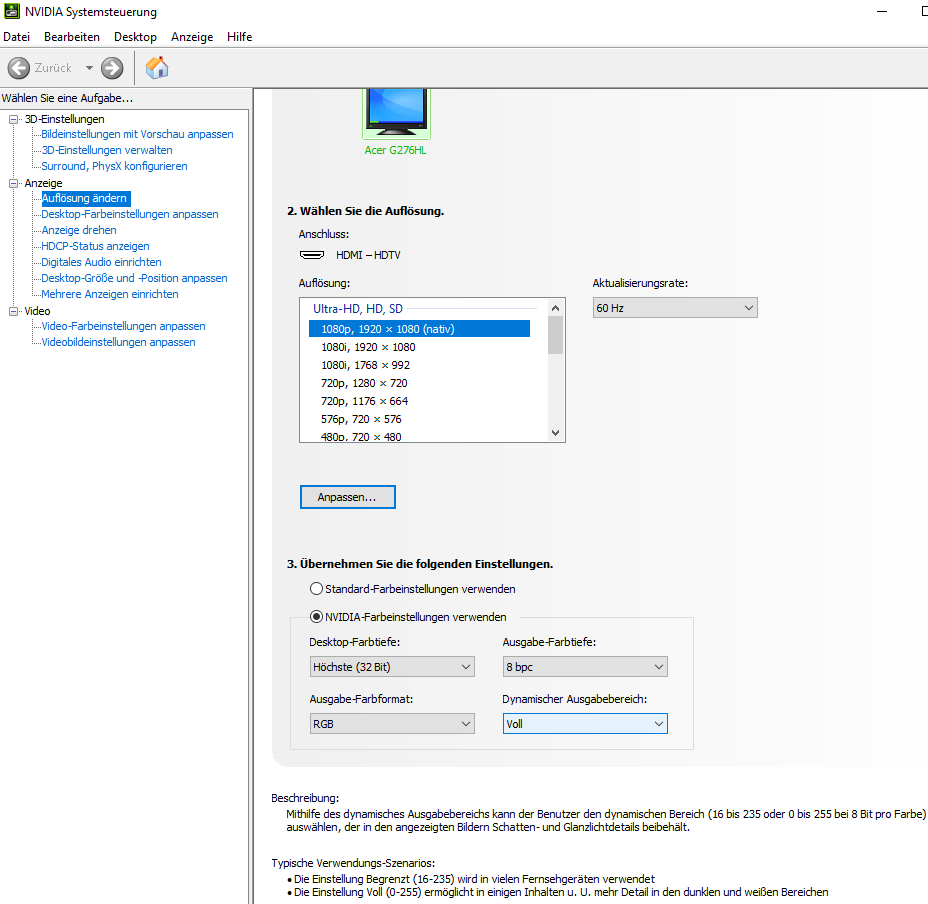Collapse the Anzeige tree node
The height and width of the screenshot is (904, 928).
click(14, 183)
